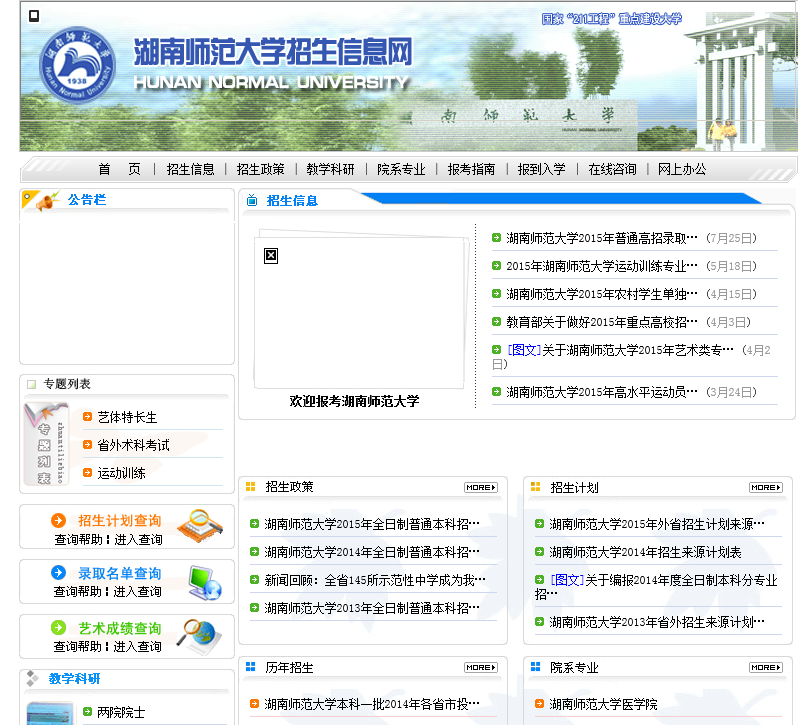Click 查询帮助 under 艺术成绩查询

click(x=77, y=647)
